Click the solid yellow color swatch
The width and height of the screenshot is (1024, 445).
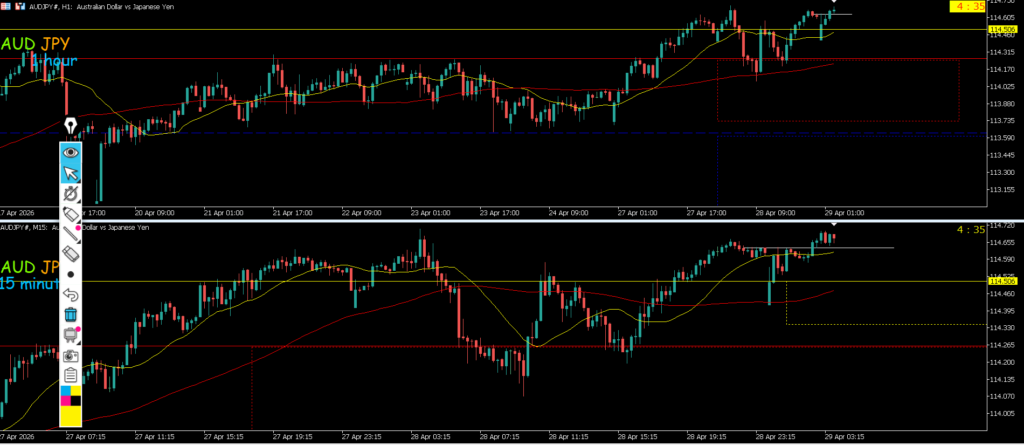coord(71,416)
